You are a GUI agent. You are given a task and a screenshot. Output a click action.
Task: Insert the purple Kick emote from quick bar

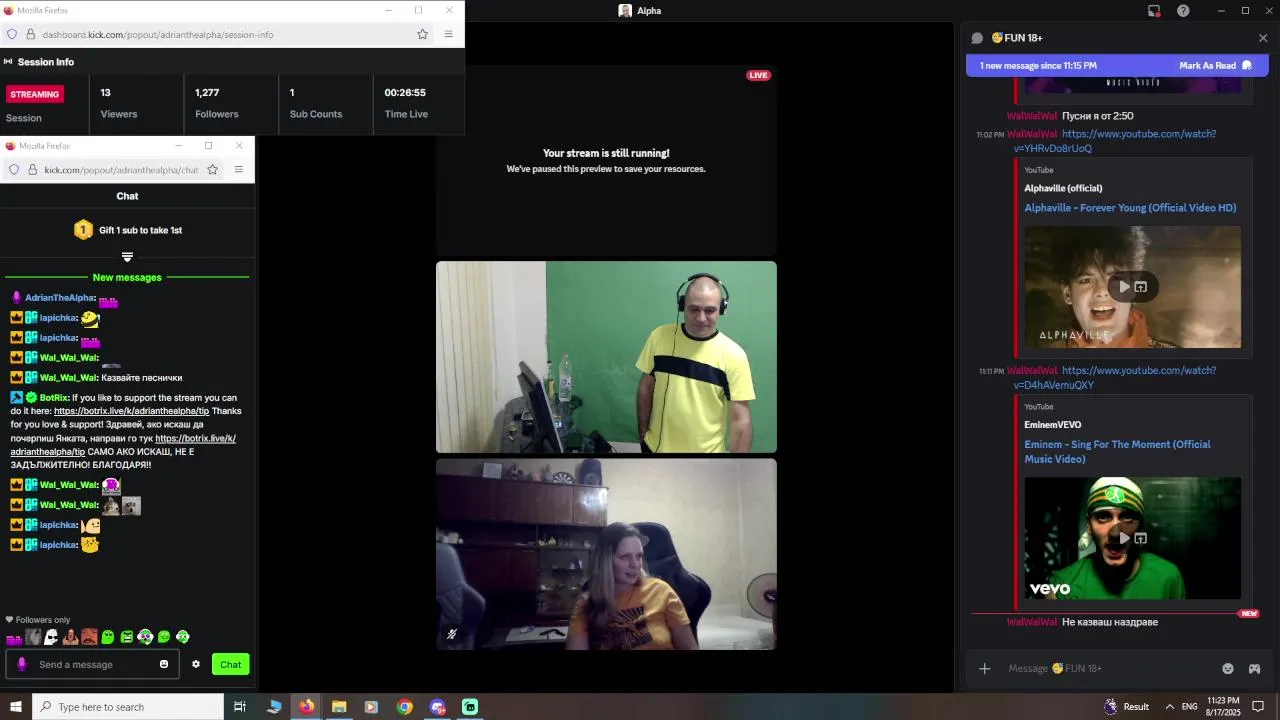tap(14, 638)
